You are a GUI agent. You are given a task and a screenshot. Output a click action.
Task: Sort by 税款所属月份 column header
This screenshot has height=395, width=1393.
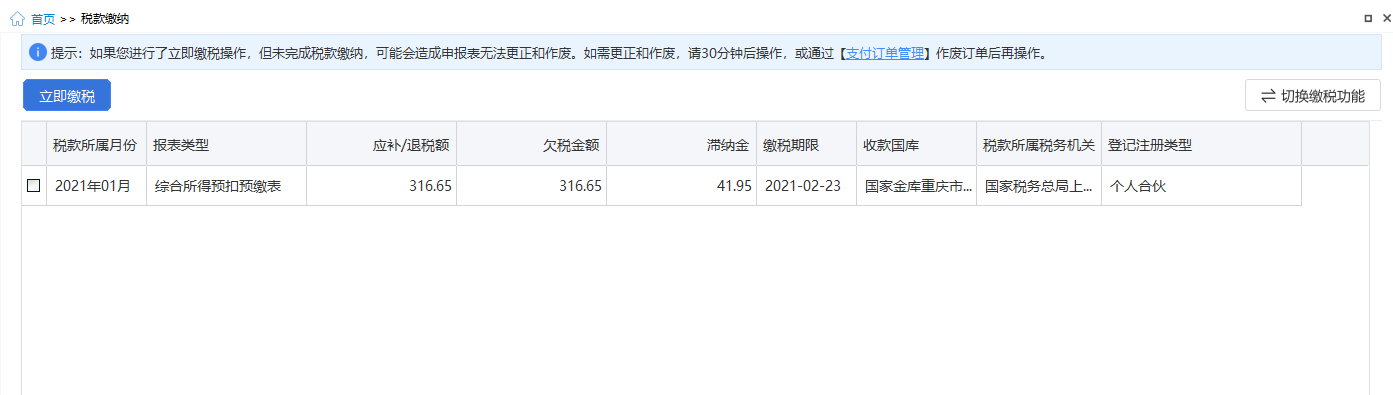(x=96, y=145)
